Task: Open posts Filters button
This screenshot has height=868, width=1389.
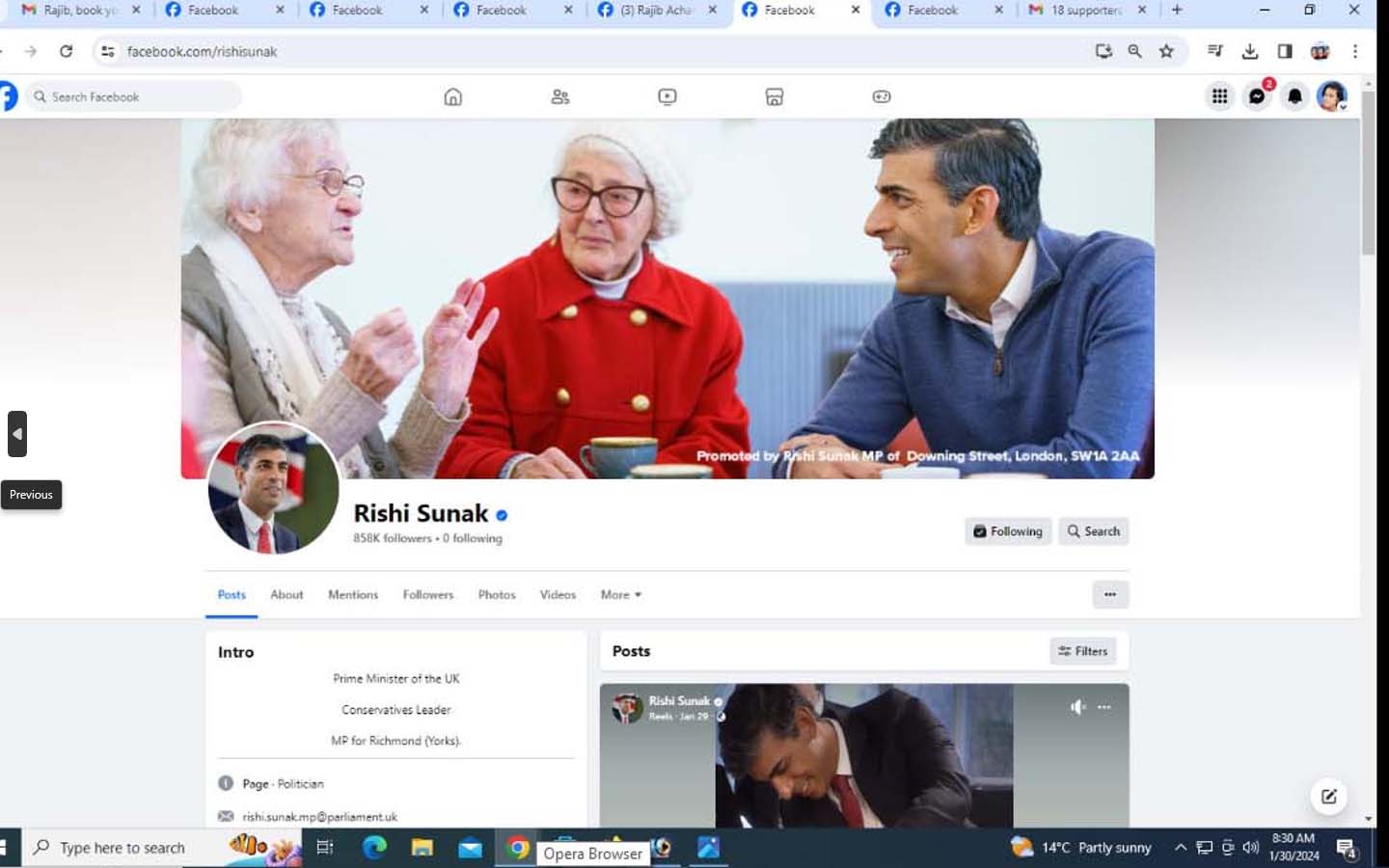Action: pos(1083,651)
